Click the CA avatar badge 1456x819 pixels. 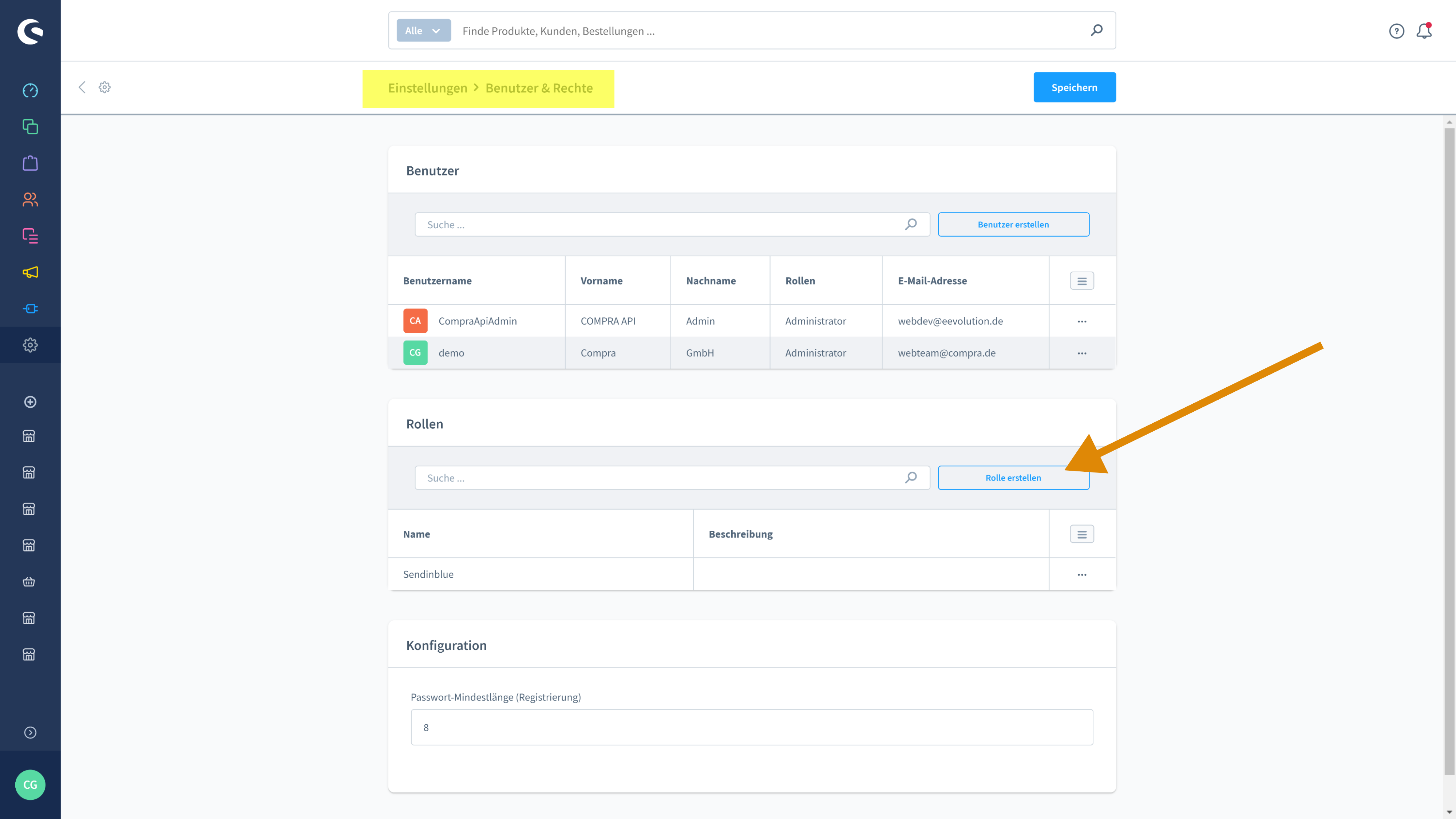415,321
